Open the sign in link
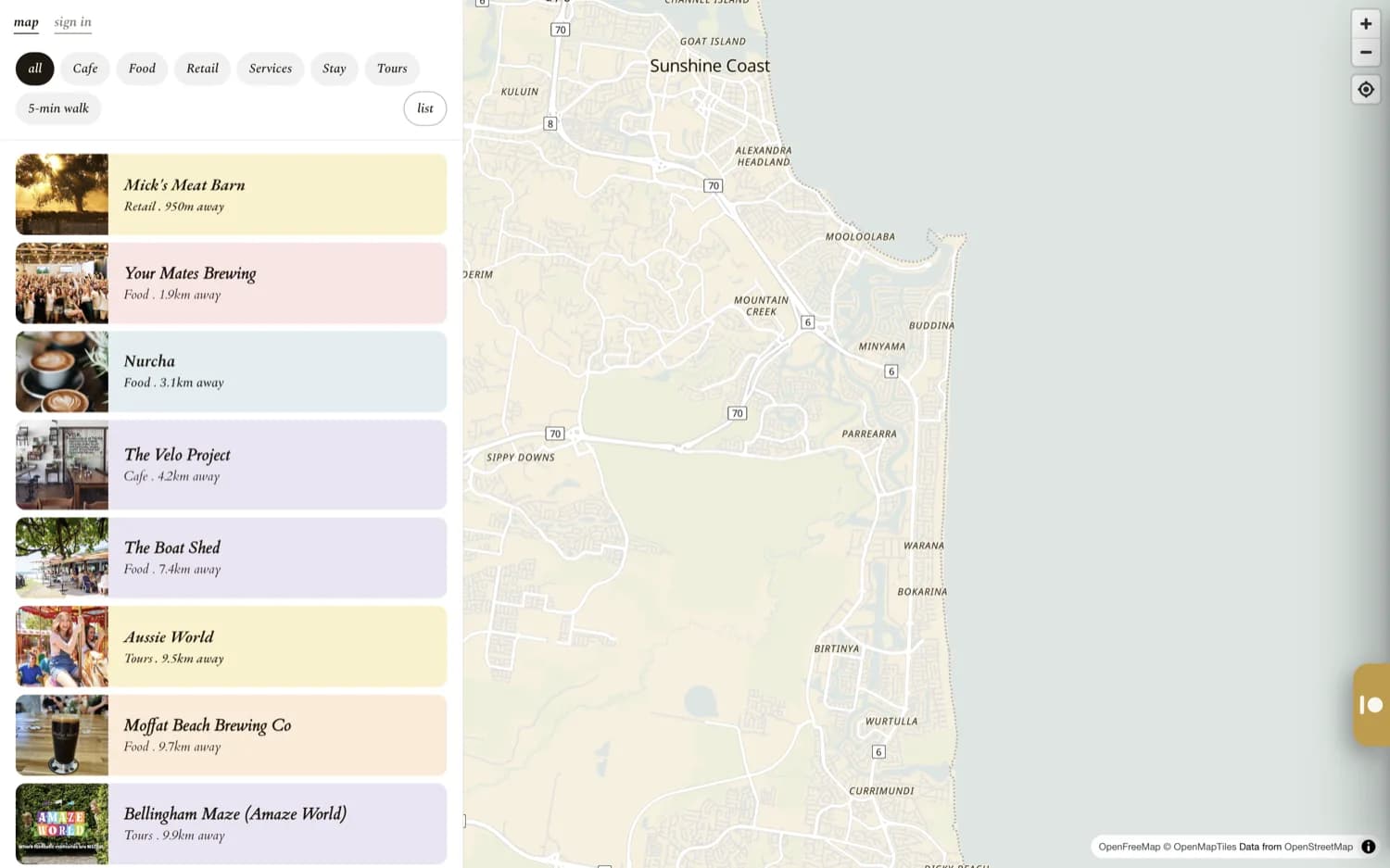1390x868 pixels. pyautogui.click(x=72, y=22)
